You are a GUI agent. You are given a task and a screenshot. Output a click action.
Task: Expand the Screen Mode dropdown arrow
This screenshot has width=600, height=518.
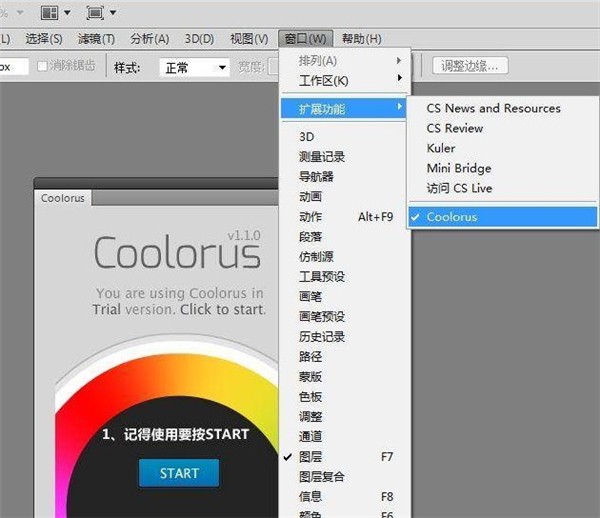[113, 13]
